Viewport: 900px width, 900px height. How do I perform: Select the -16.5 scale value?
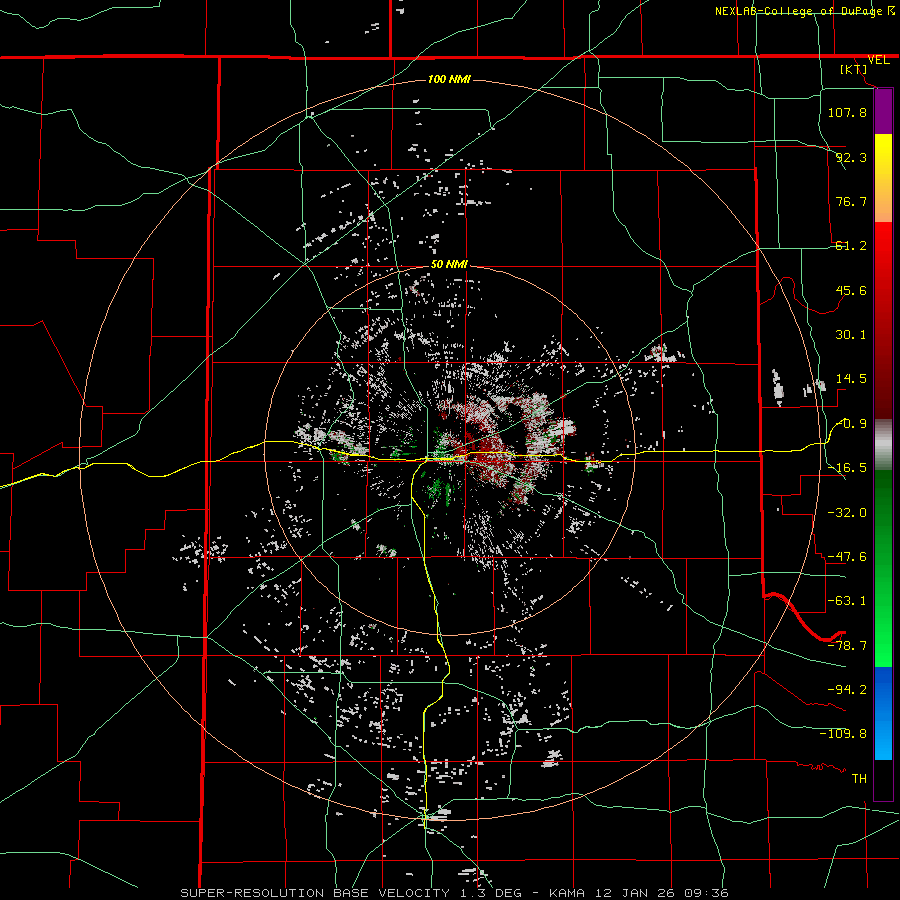click(x=847, y=468)
